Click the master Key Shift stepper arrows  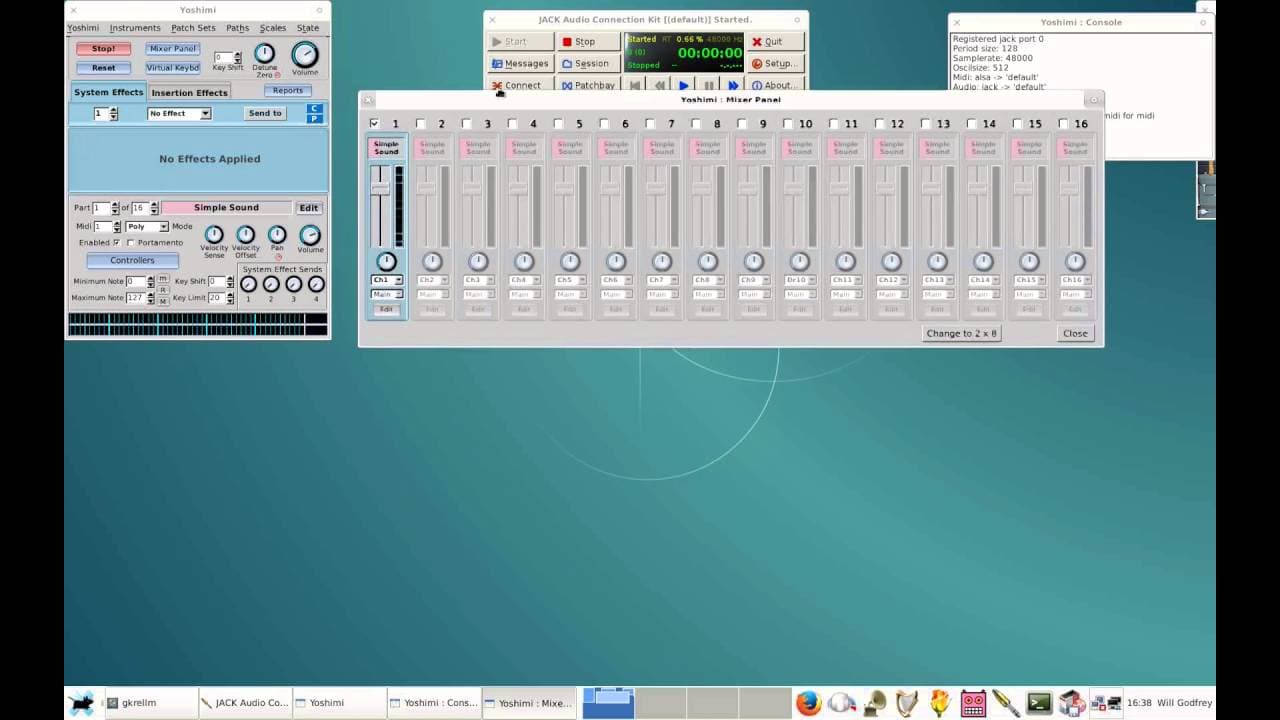[237, 58]
